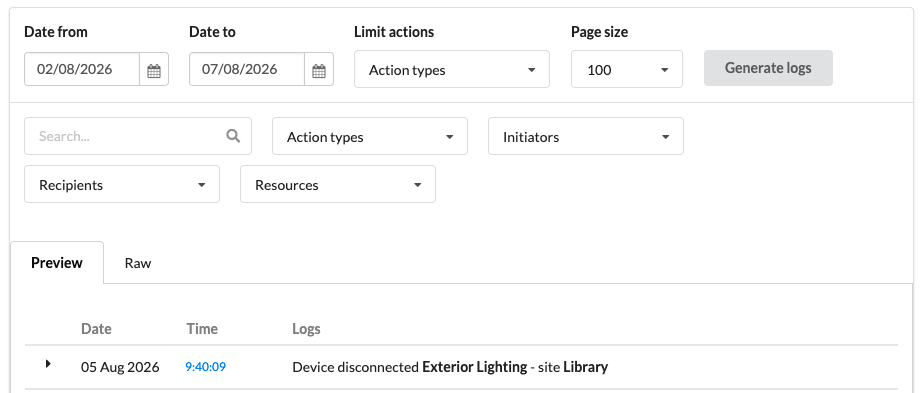Screen dimensions: 920x393
Task: Click Device disconnected Exterior Lighting log text
Action: click(x=450, y=367)
